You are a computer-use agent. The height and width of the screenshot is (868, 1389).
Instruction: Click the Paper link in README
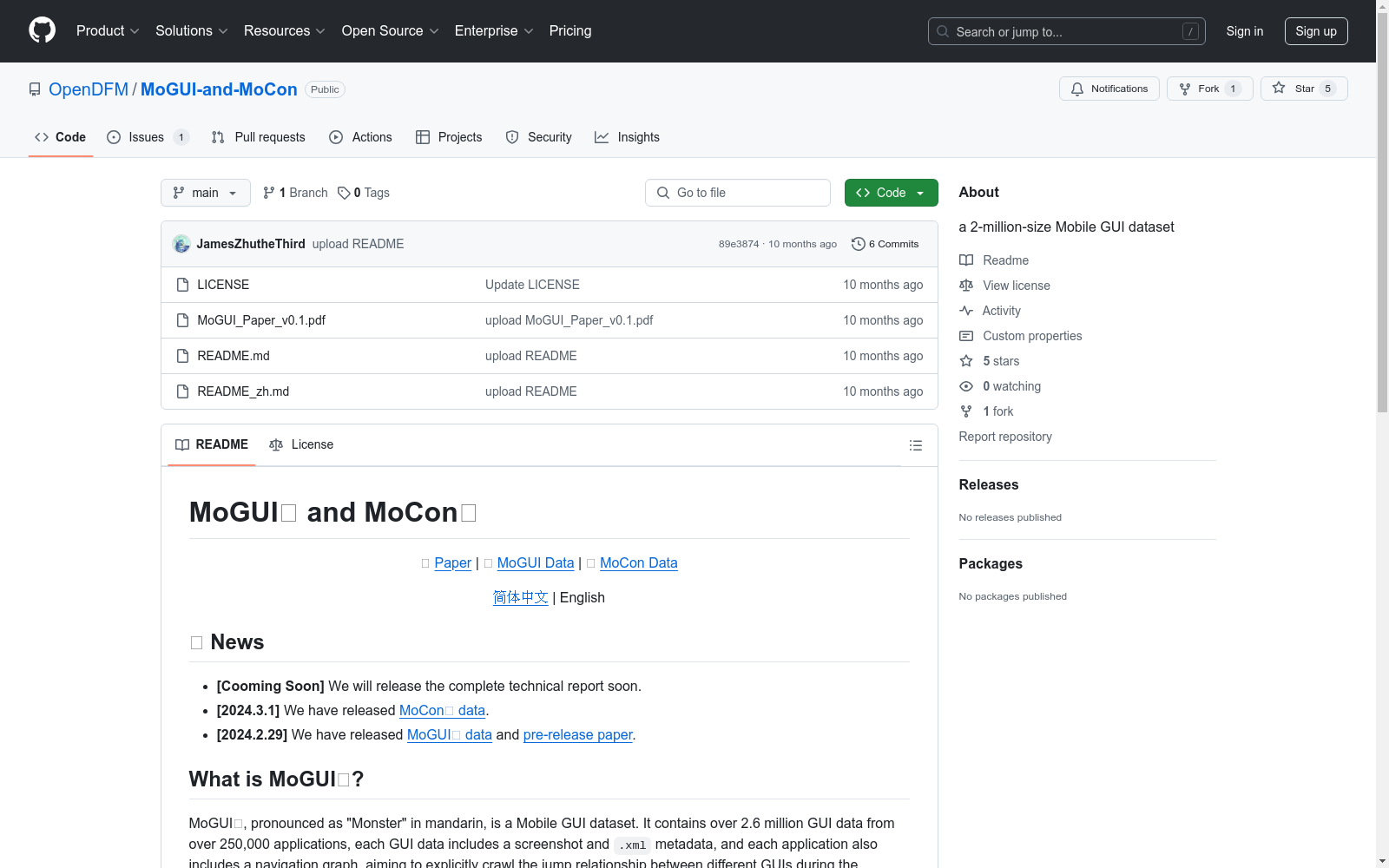pyautogui.click(x=453, y=562)
